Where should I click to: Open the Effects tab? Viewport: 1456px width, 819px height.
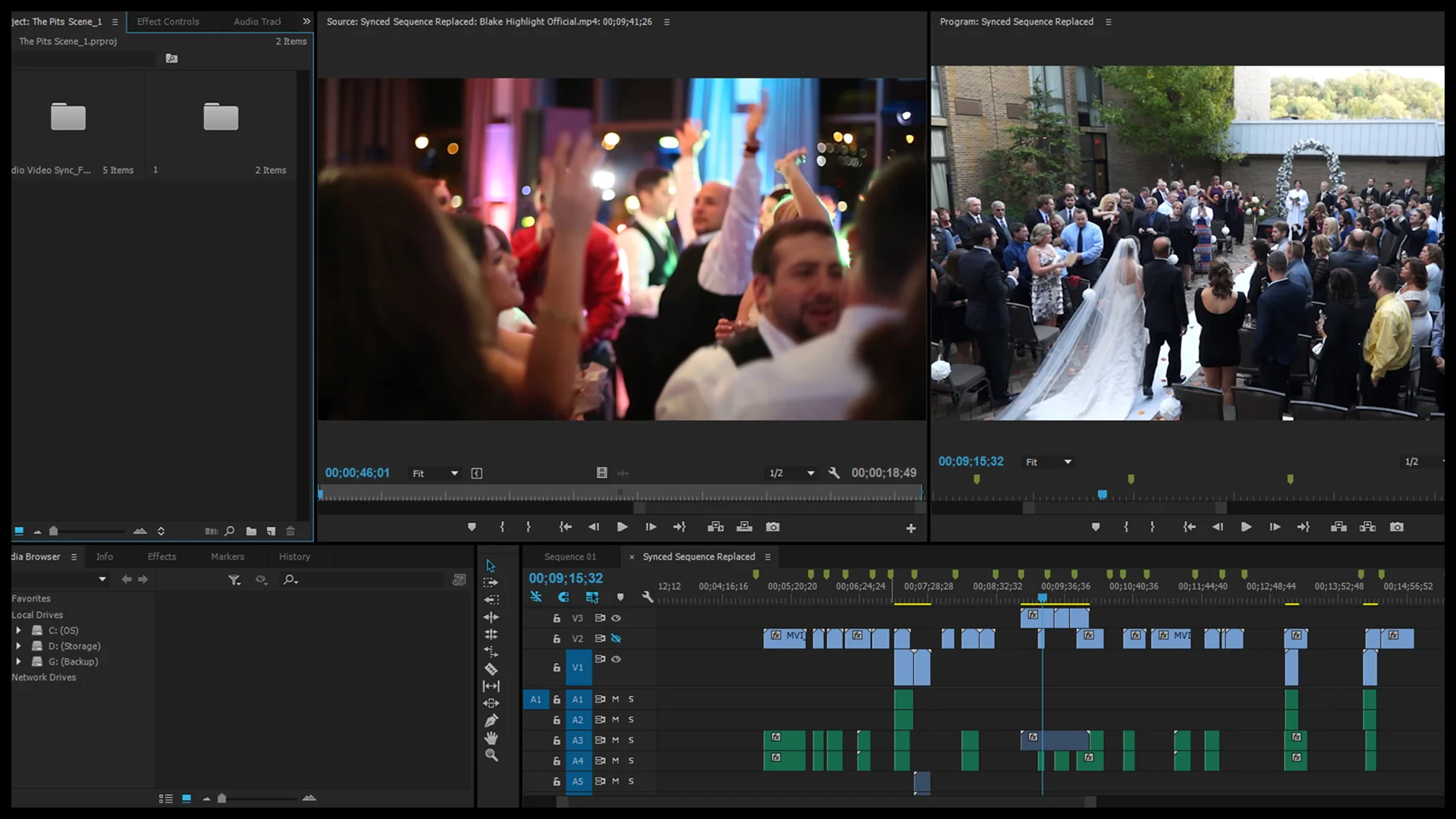tap(162, 557)
